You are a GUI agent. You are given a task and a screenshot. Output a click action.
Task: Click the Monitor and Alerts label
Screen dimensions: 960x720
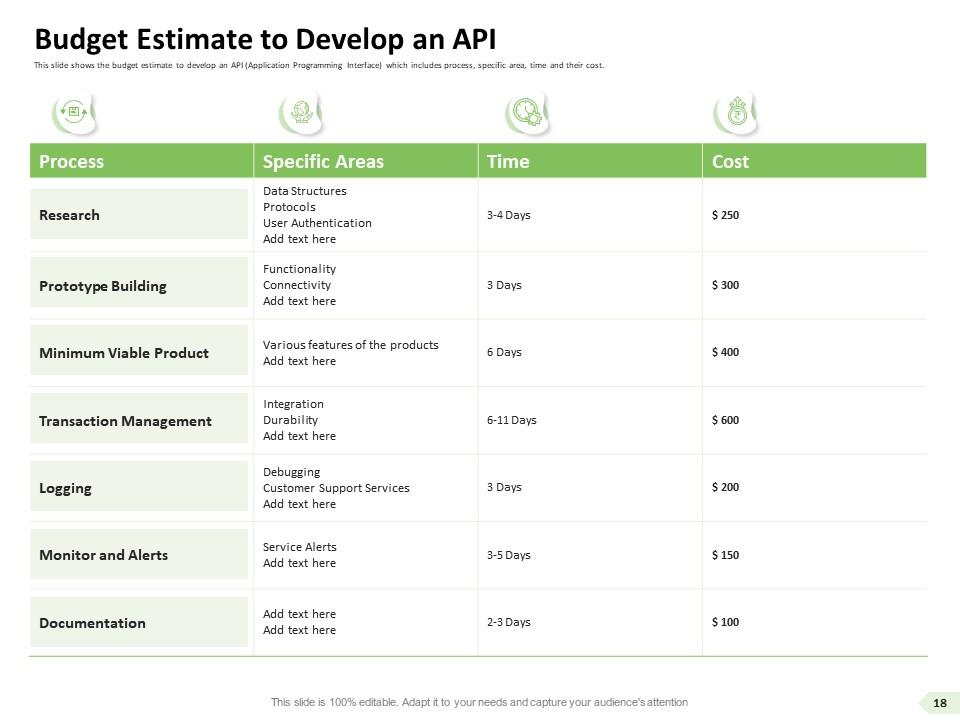click(x=103, y=555)
